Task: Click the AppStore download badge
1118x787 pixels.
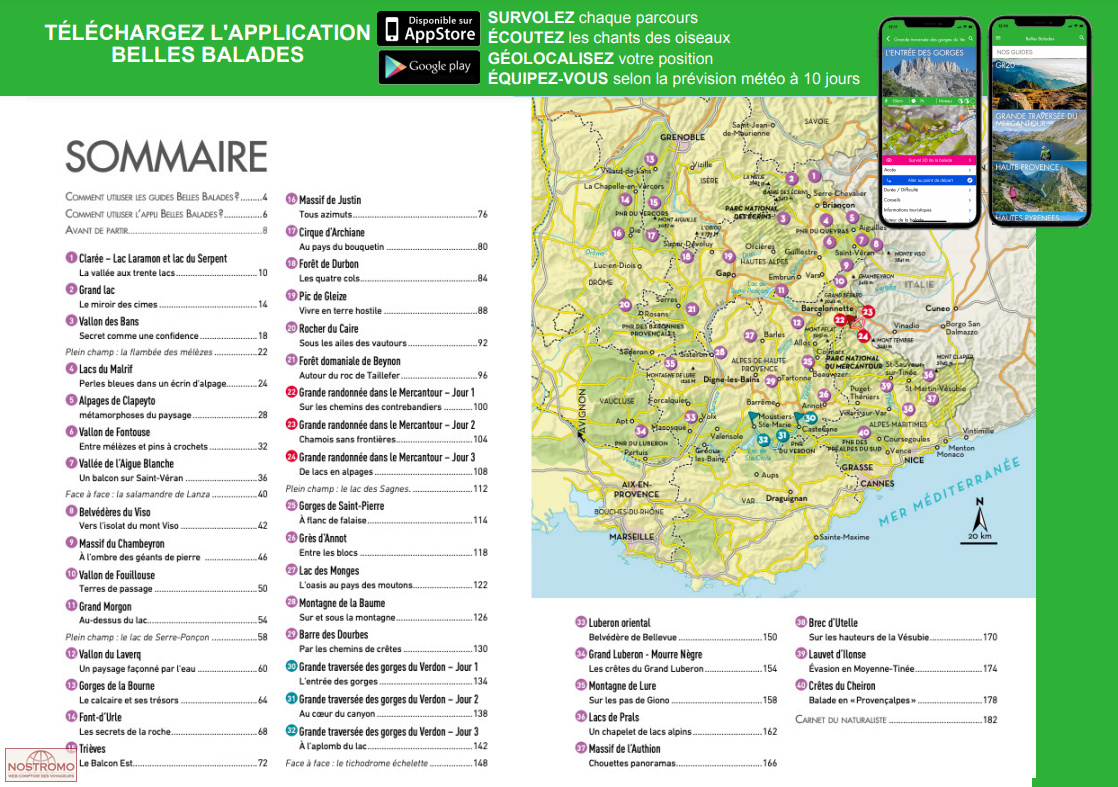Action: 429,29
